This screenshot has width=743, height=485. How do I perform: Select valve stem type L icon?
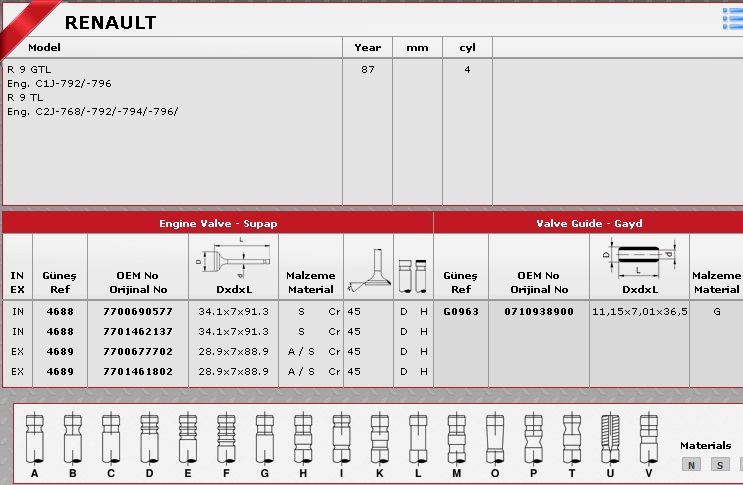pyautogui.click(x=417, y=438)
